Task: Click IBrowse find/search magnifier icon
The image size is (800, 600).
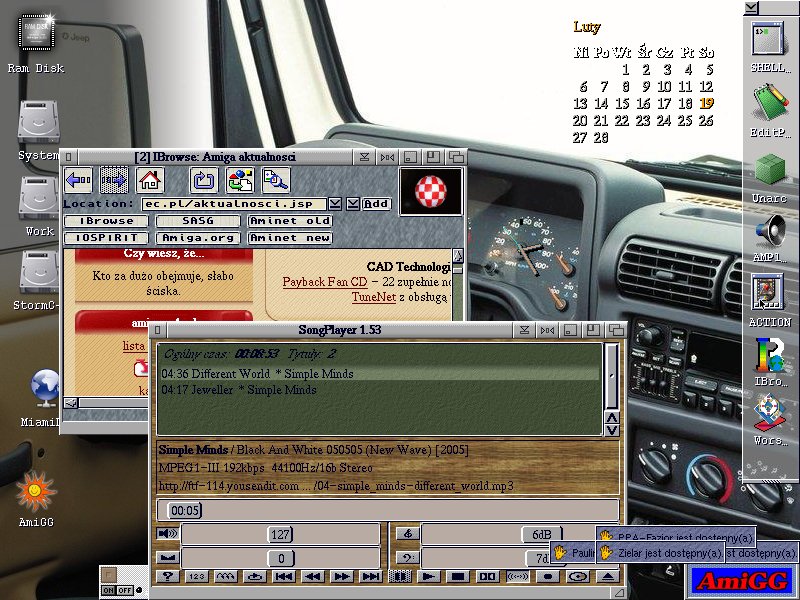Action: tap(276, 180)
